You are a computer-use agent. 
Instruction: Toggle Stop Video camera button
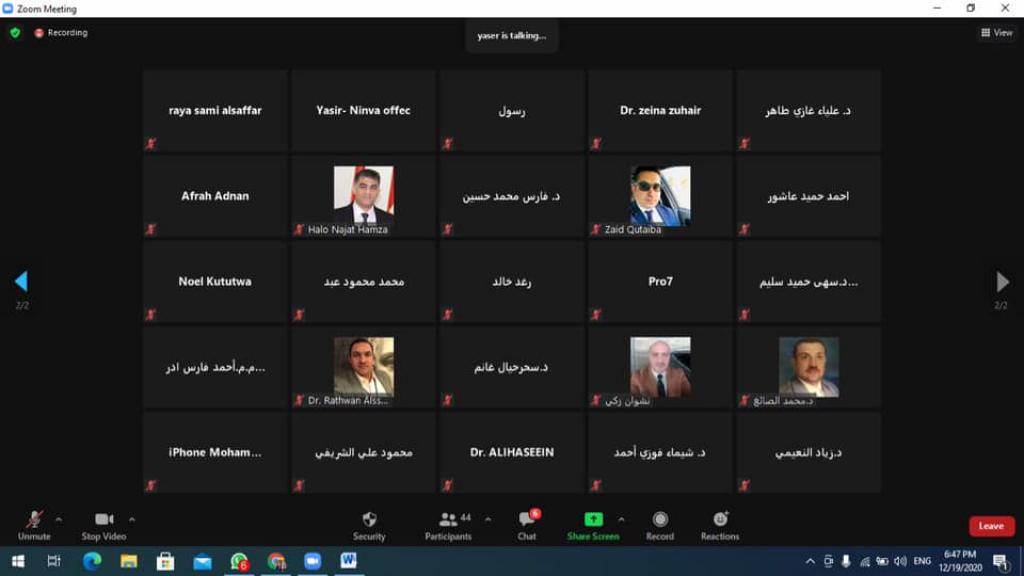tap(104, 520)
